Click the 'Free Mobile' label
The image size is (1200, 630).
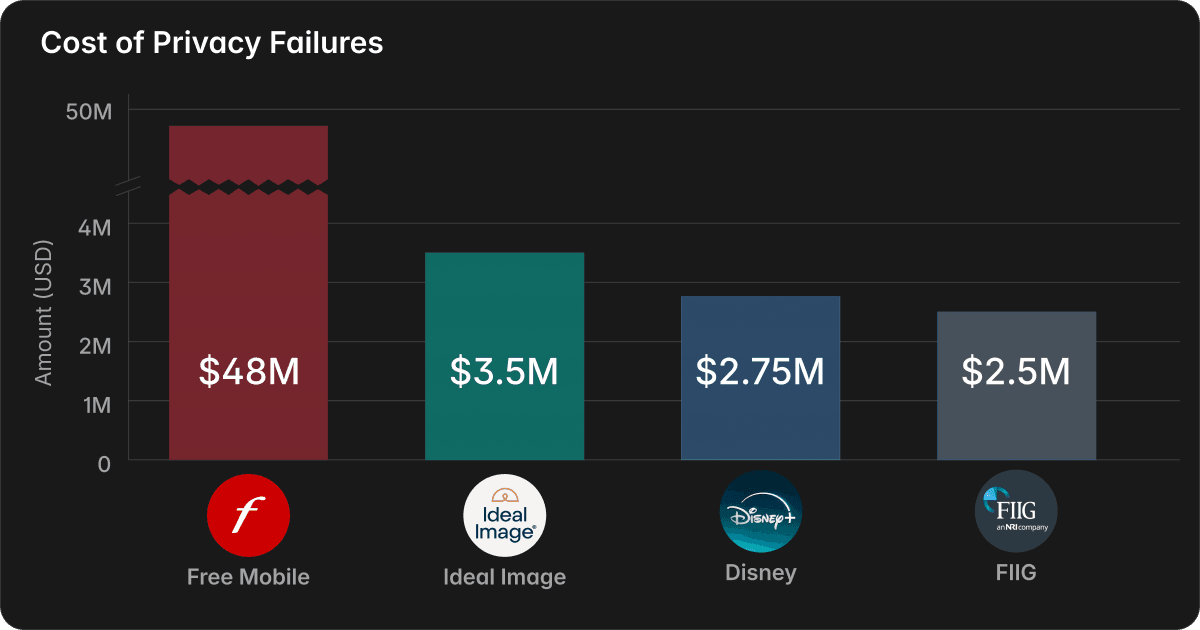[x=248, y=577]
